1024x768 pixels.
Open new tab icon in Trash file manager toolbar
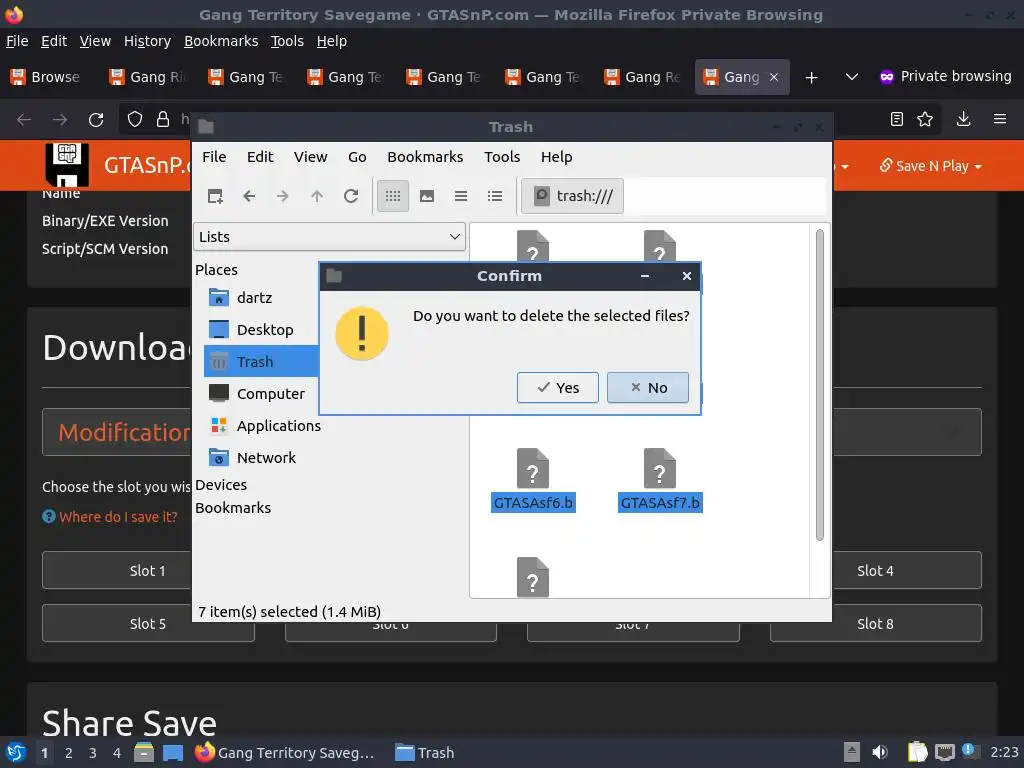(x=215, y=196)
